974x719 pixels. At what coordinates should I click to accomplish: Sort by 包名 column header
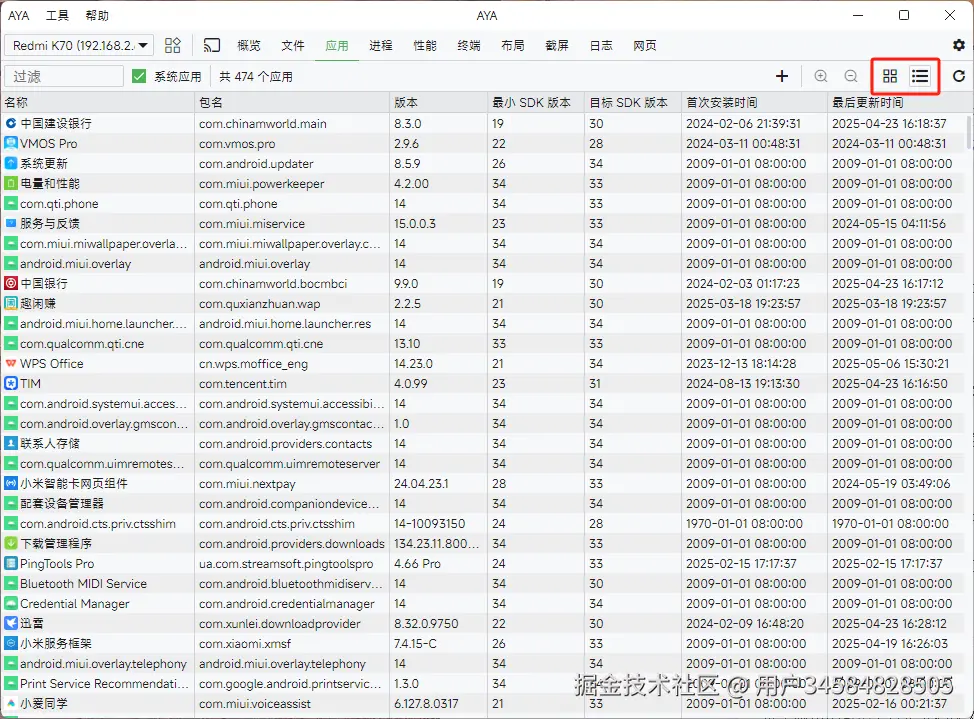pyautogui.click(x=292, y=102)
